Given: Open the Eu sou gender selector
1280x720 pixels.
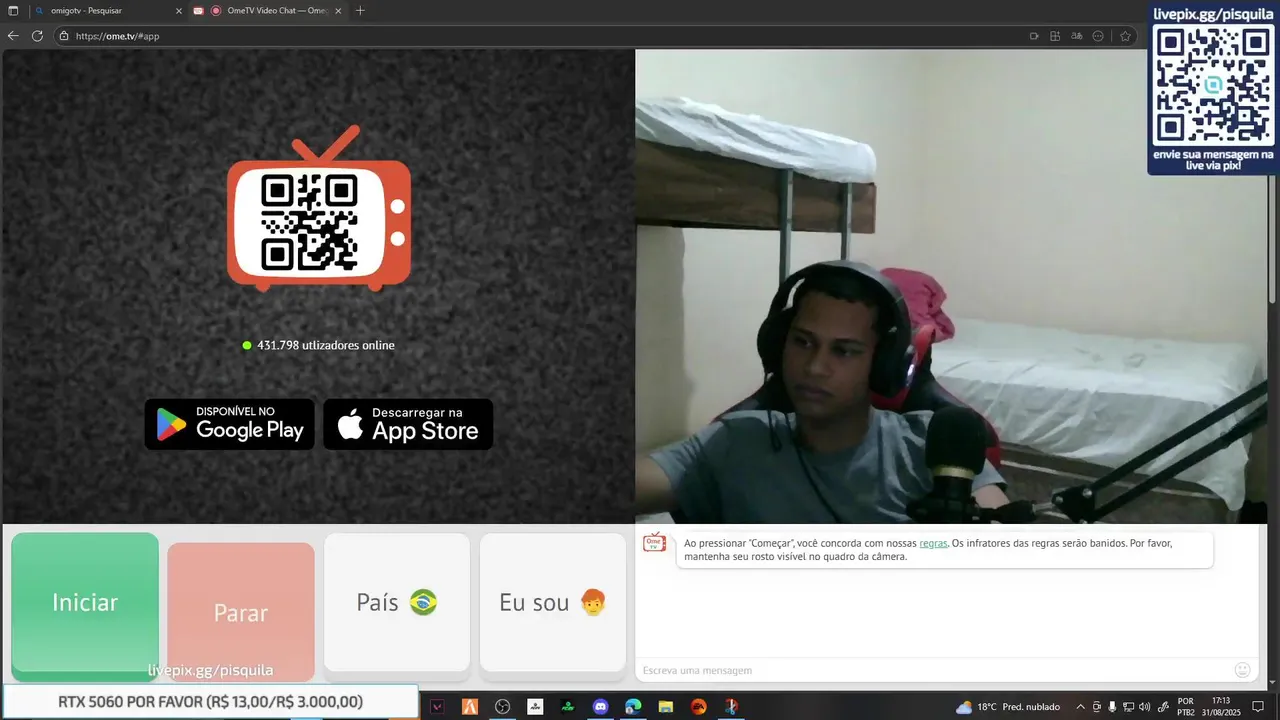Looking at the screenshot, I should click(553, 602).
